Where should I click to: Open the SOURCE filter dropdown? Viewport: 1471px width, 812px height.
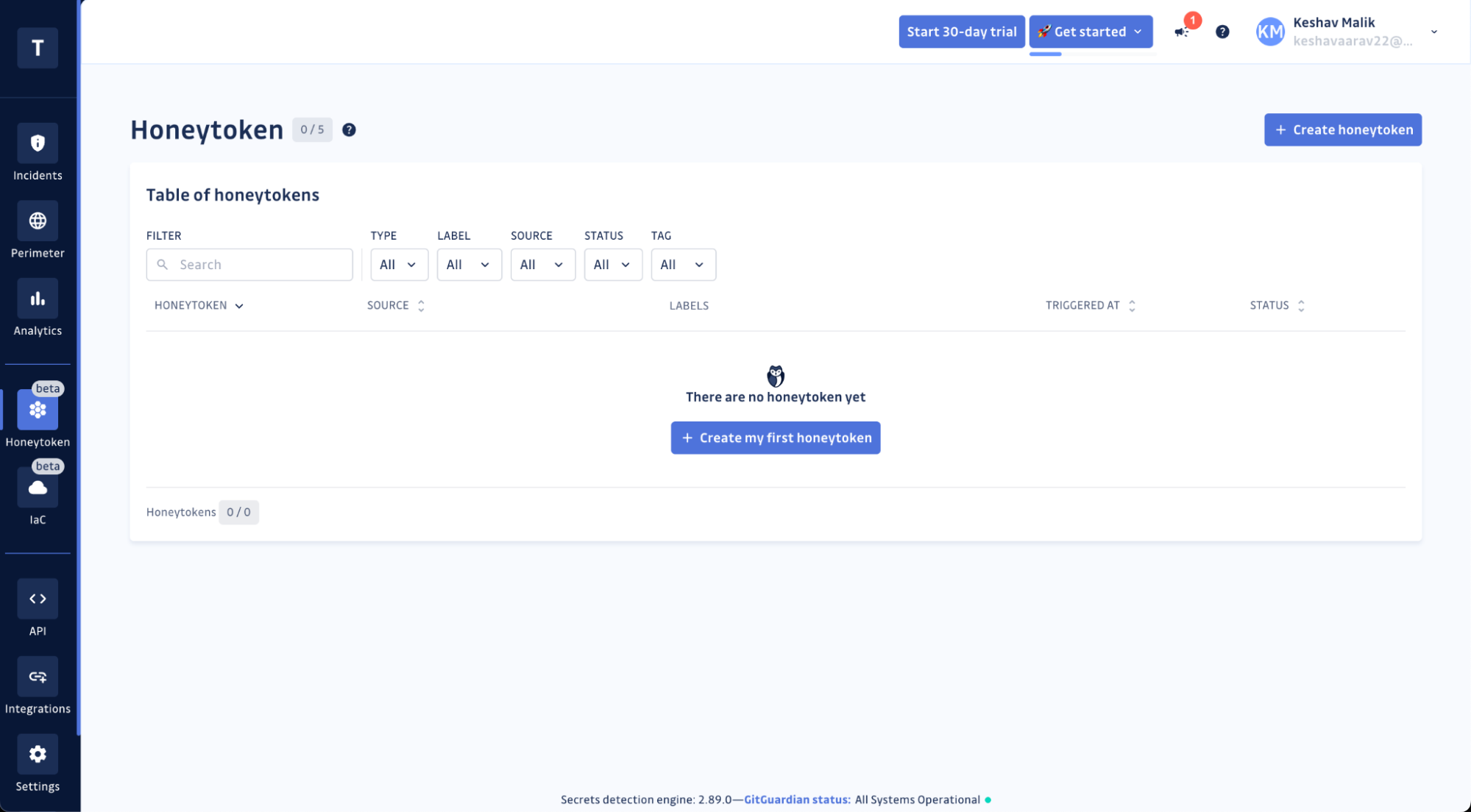[x=542, y=264]
